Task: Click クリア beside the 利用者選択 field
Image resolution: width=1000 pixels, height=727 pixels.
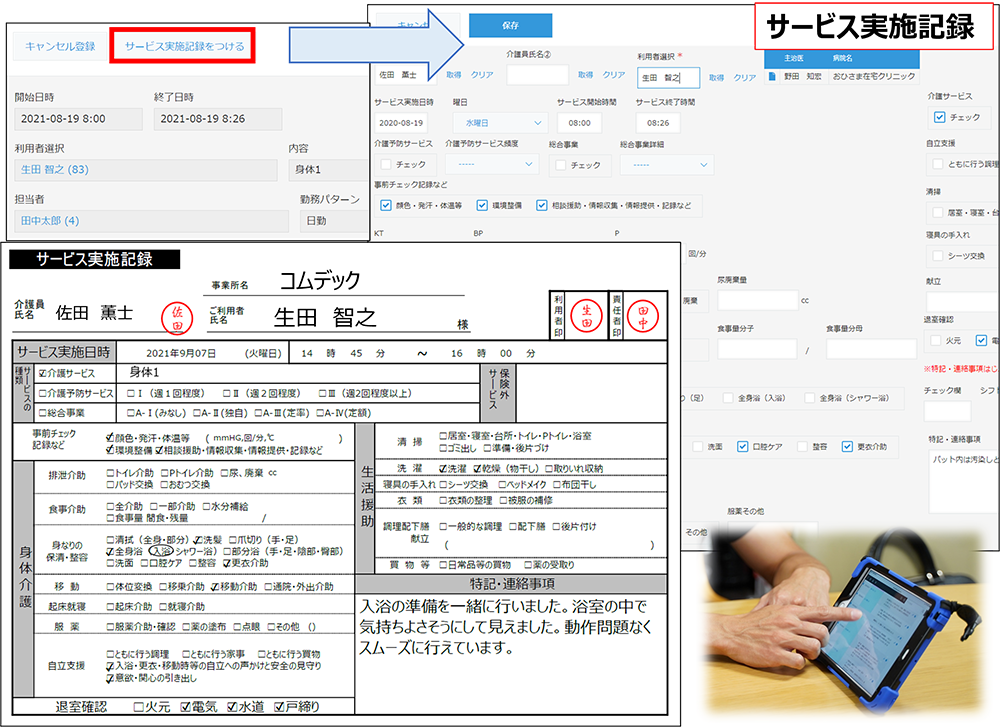Action: pos(744,77)
